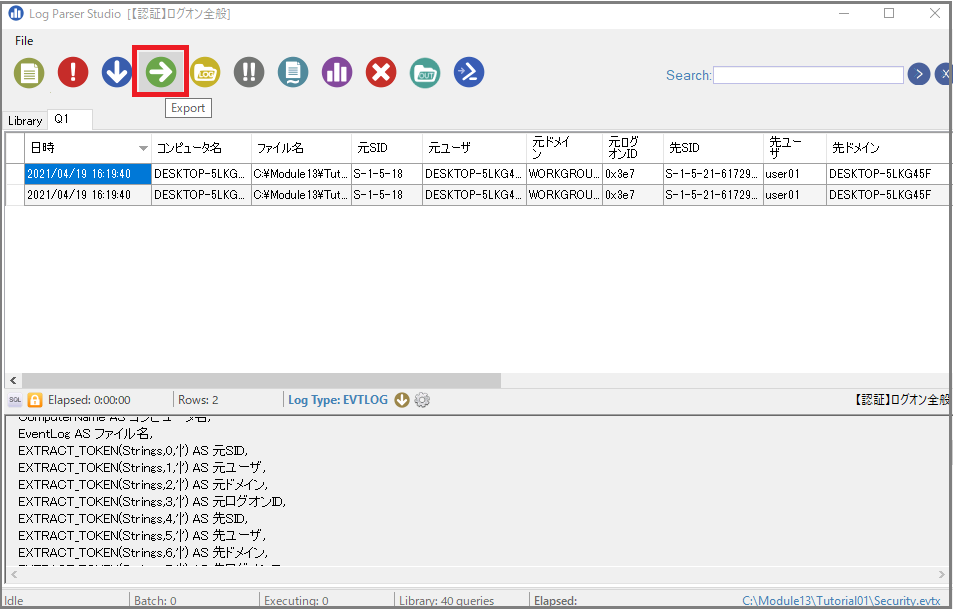The image size is (953, 609).
Task: Click the green Export arrow icon
Action: coord(160,72)
